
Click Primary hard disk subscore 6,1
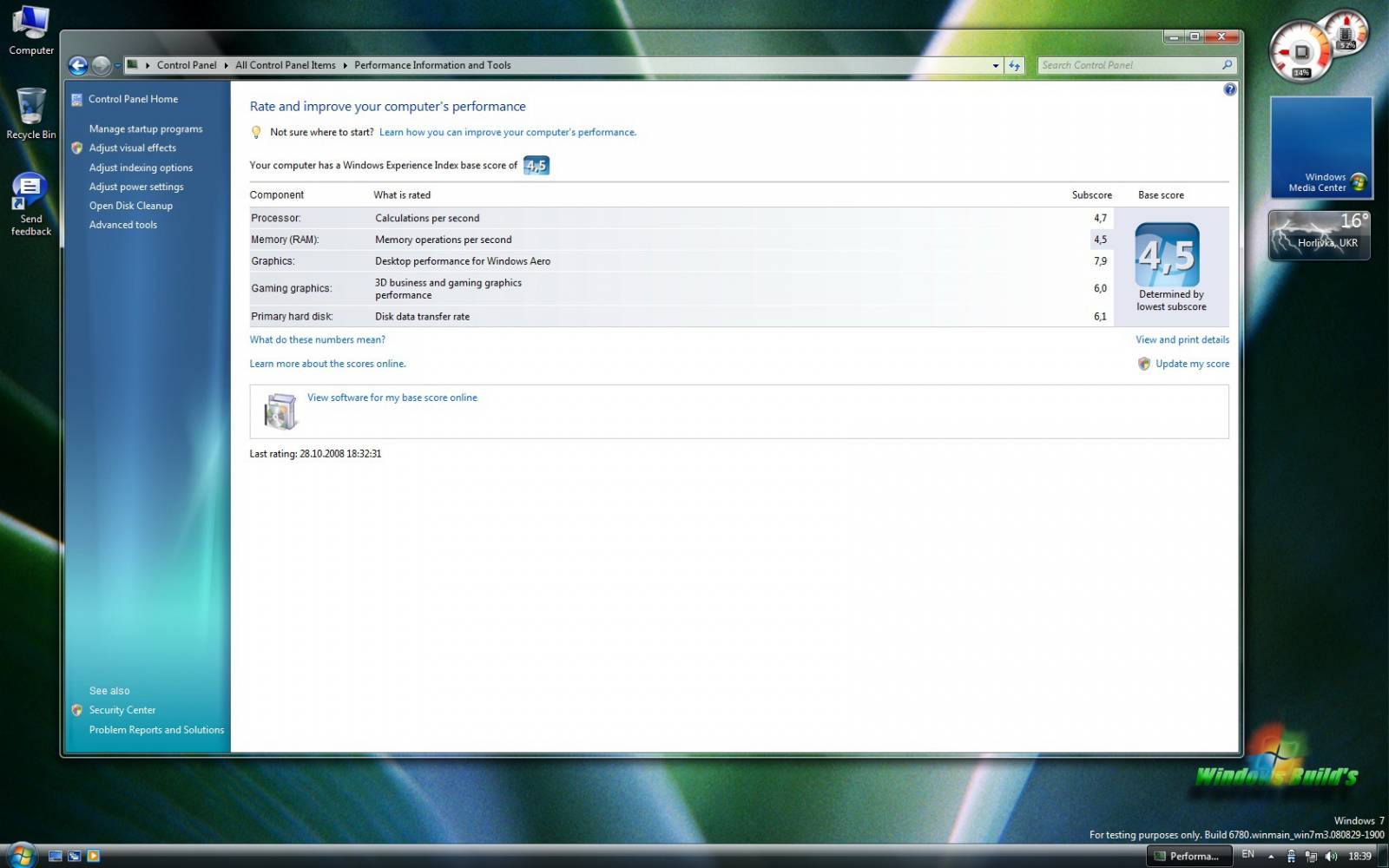(x=1100, y=317)
